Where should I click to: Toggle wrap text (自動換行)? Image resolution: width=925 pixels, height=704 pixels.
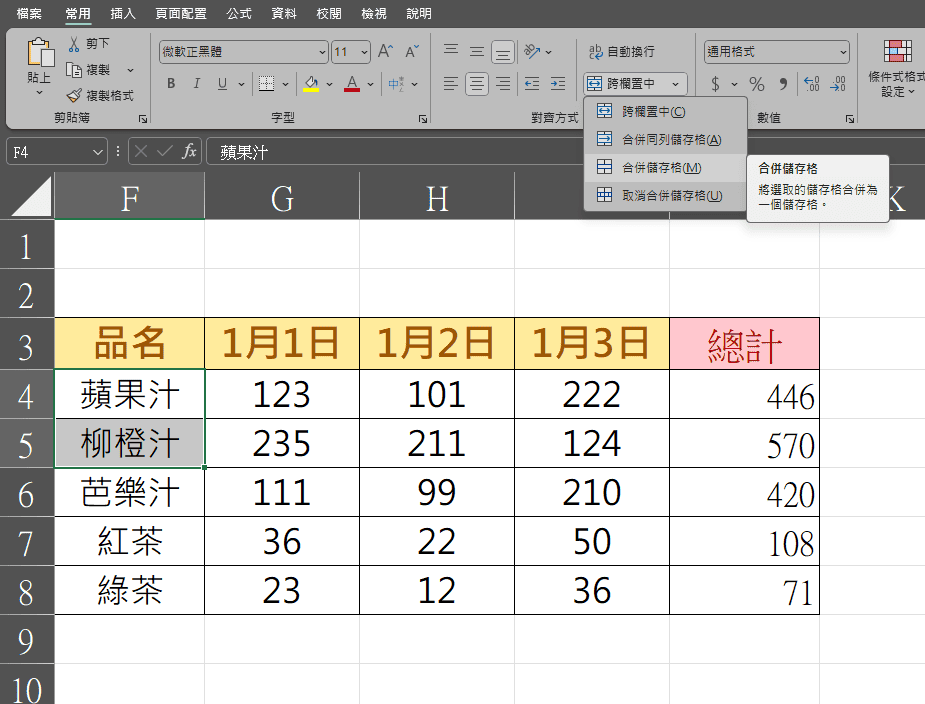(x=622, y=51)
